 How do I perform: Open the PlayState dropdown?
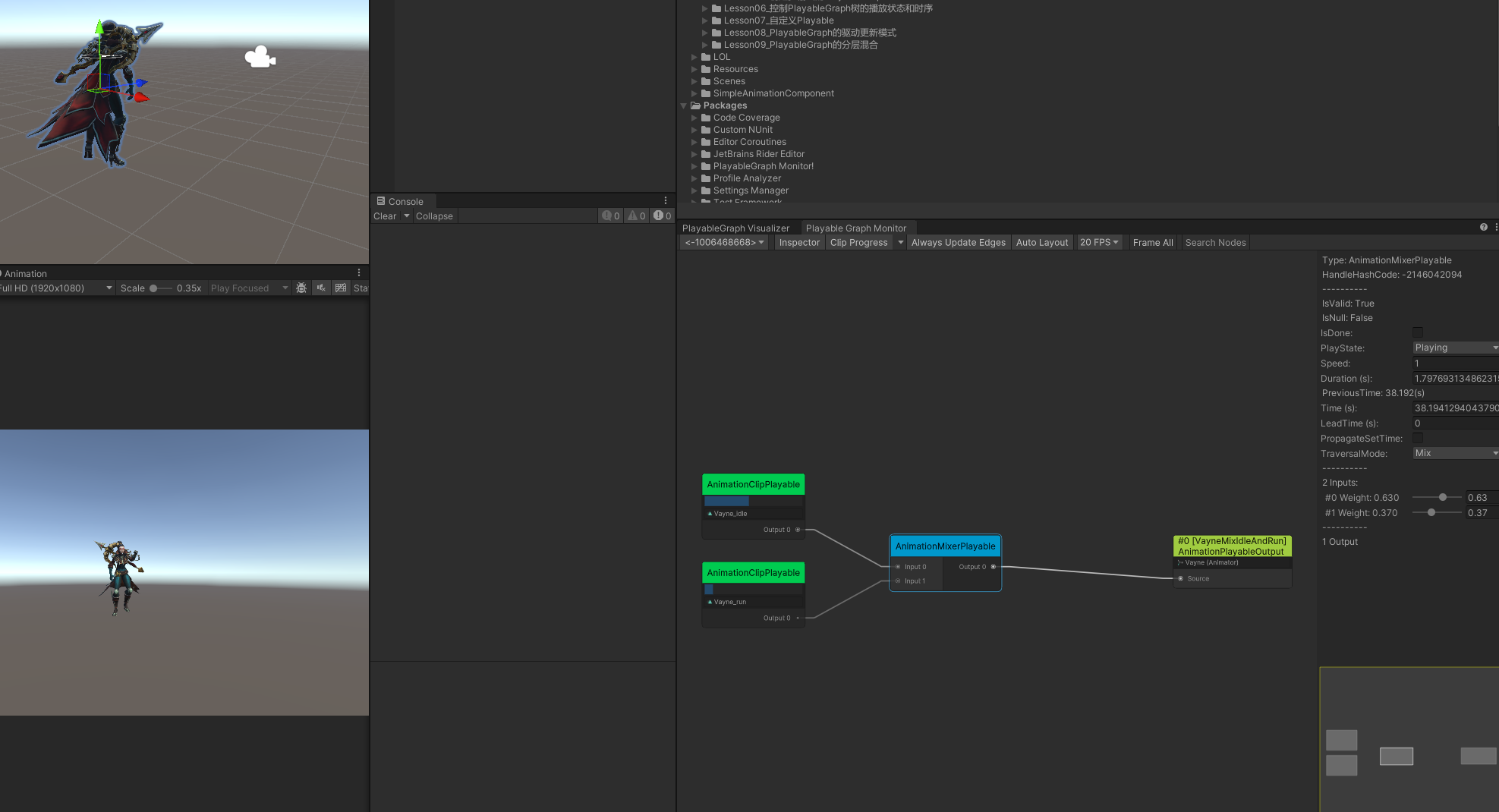pyautogui.click(x=1455, y=348)
